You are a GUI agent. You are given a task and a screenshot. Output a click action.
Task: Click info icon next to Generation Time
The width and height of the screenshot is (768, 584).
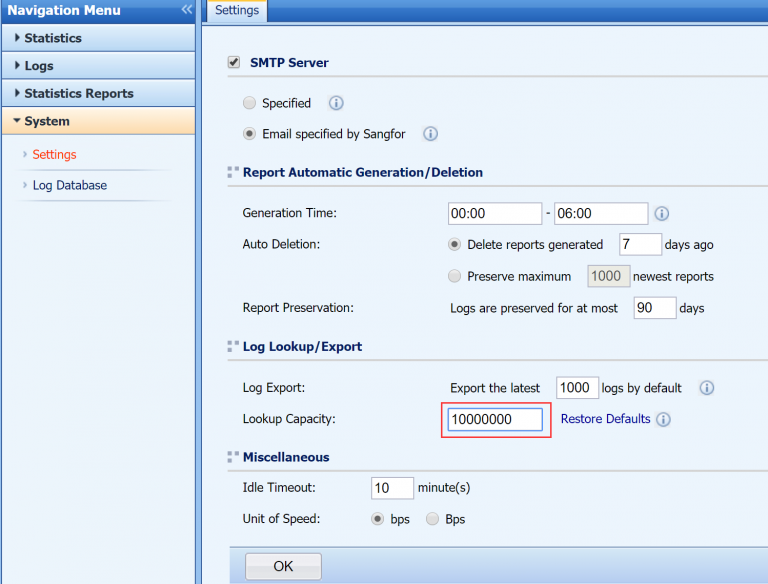661,214
